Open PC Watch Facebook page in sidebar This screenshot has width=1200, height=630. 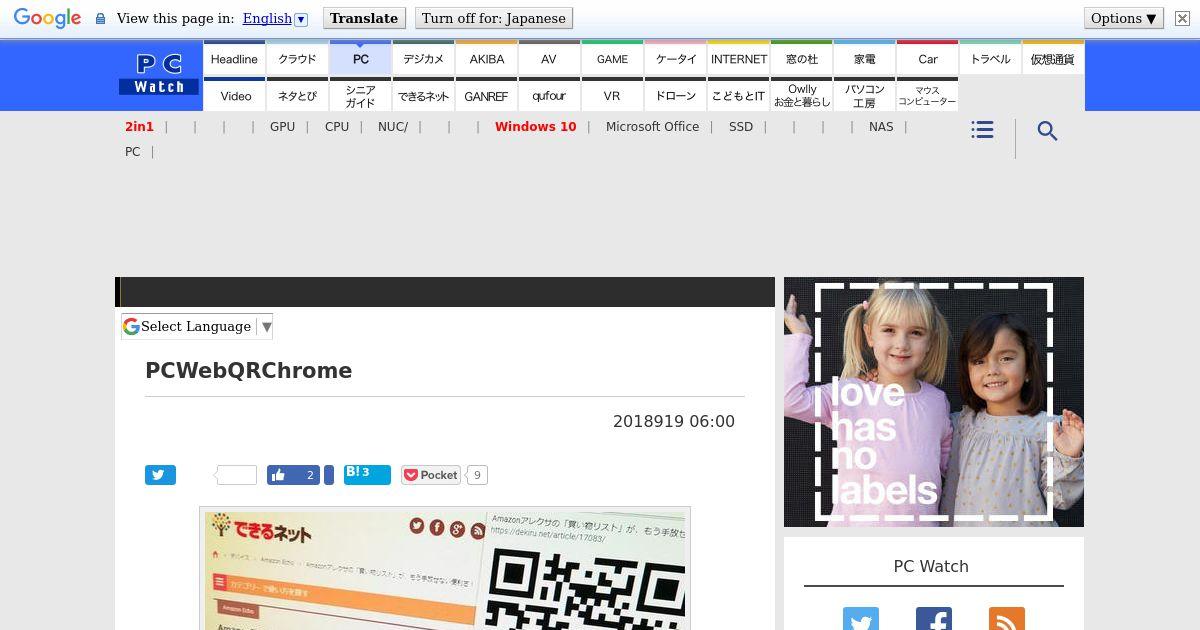(933, 619)
